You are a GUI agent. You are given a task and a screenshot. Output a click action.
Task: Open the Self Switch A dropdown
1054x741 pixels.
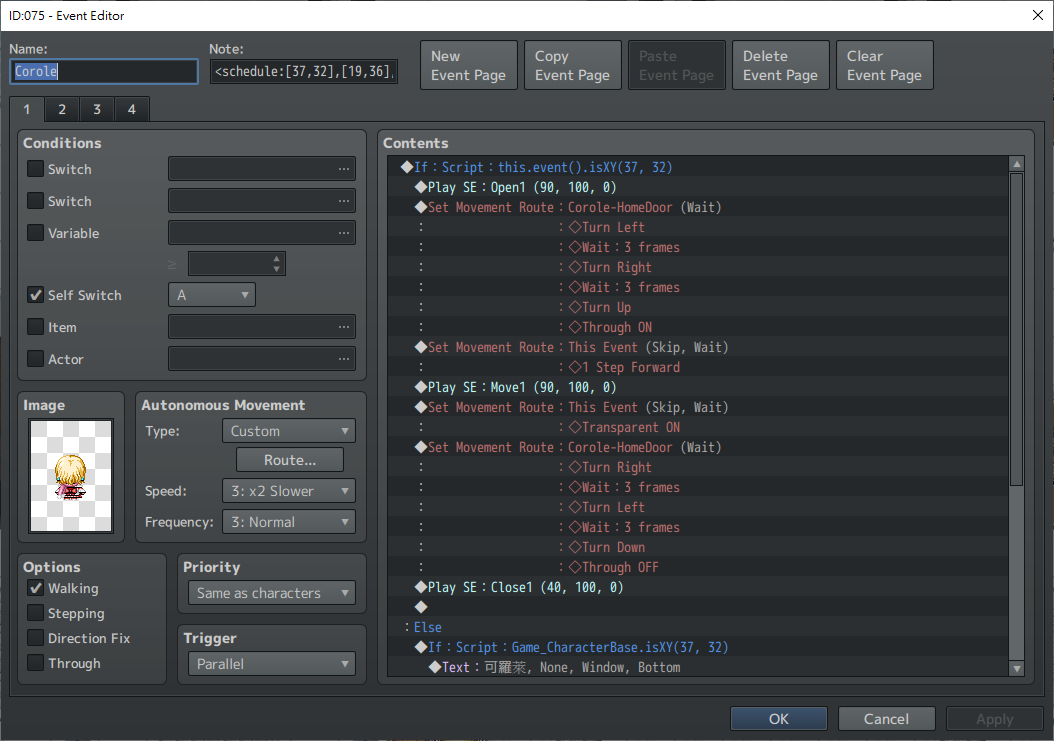212,295
